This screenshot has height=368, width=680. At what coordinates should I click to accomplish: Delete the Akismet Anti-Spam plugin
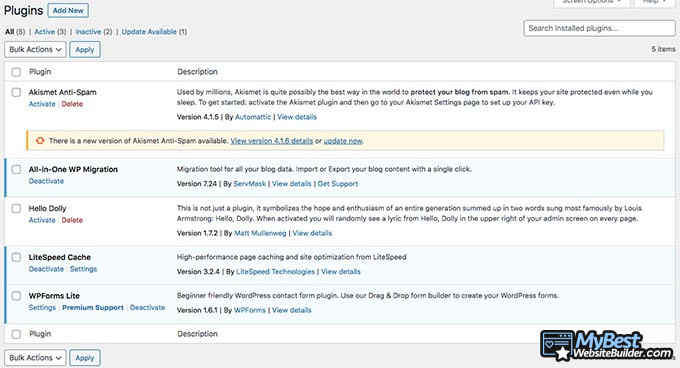click(x=72, y=104)
